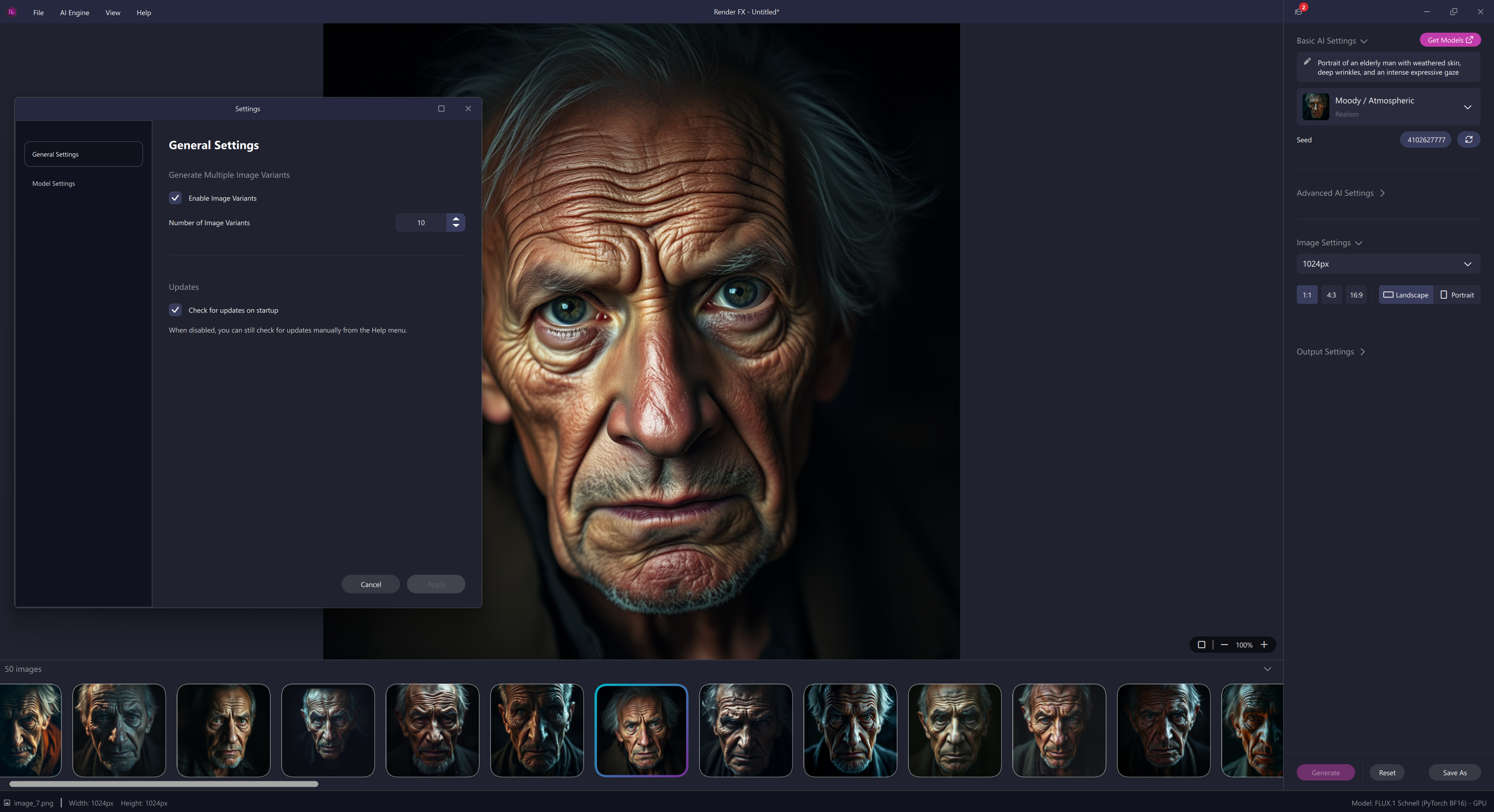
Task: Expand Advanced AI Settings section
Action: tap(1340, 193)
